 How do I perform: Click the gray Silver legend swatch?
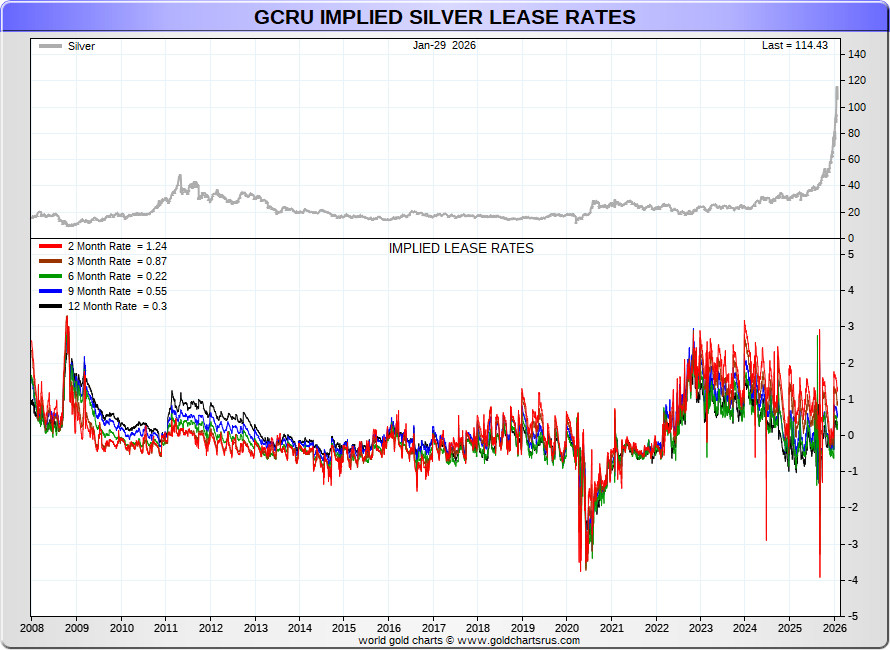(x=51, y=46)
